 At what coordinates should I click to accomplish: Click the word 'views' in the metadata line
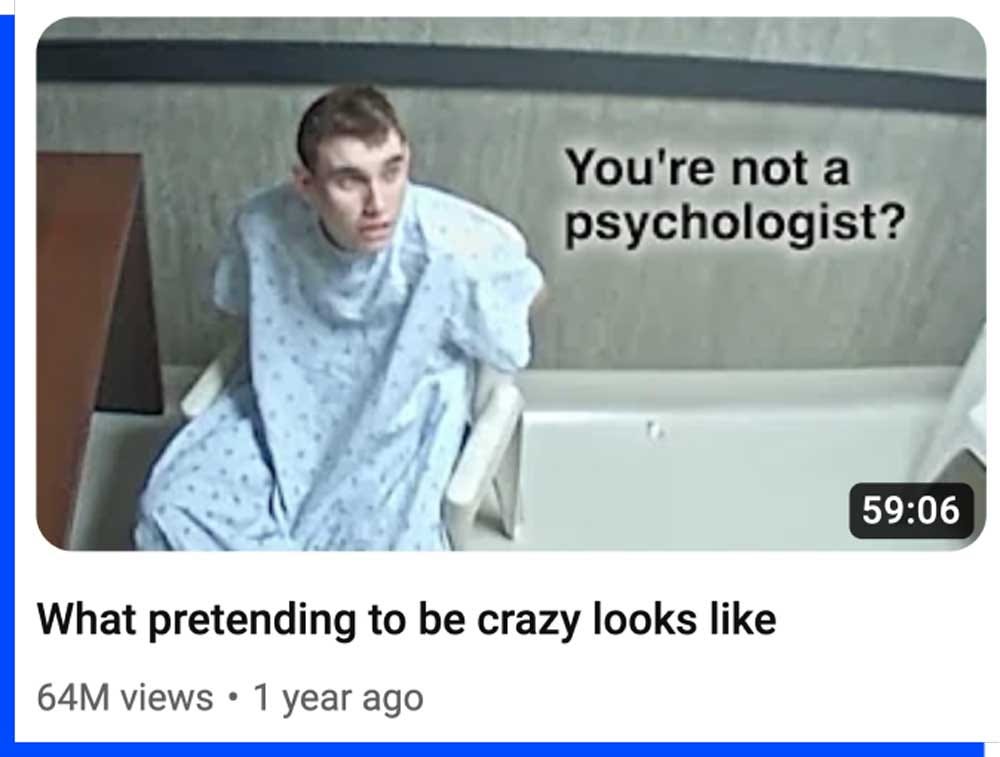point(167,697)
